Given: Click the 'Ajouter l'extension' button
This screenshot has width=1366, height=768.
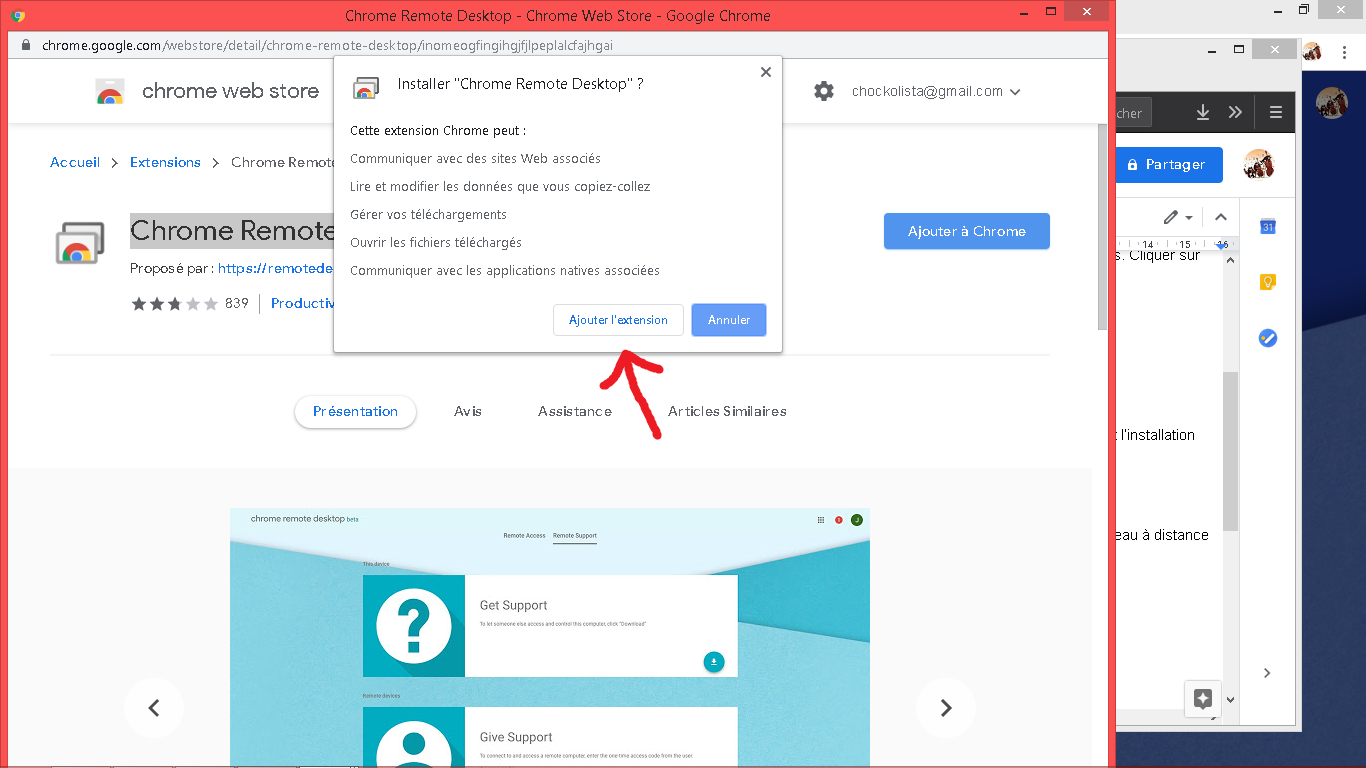Looking at the screenshot, I should click(618, 320).
